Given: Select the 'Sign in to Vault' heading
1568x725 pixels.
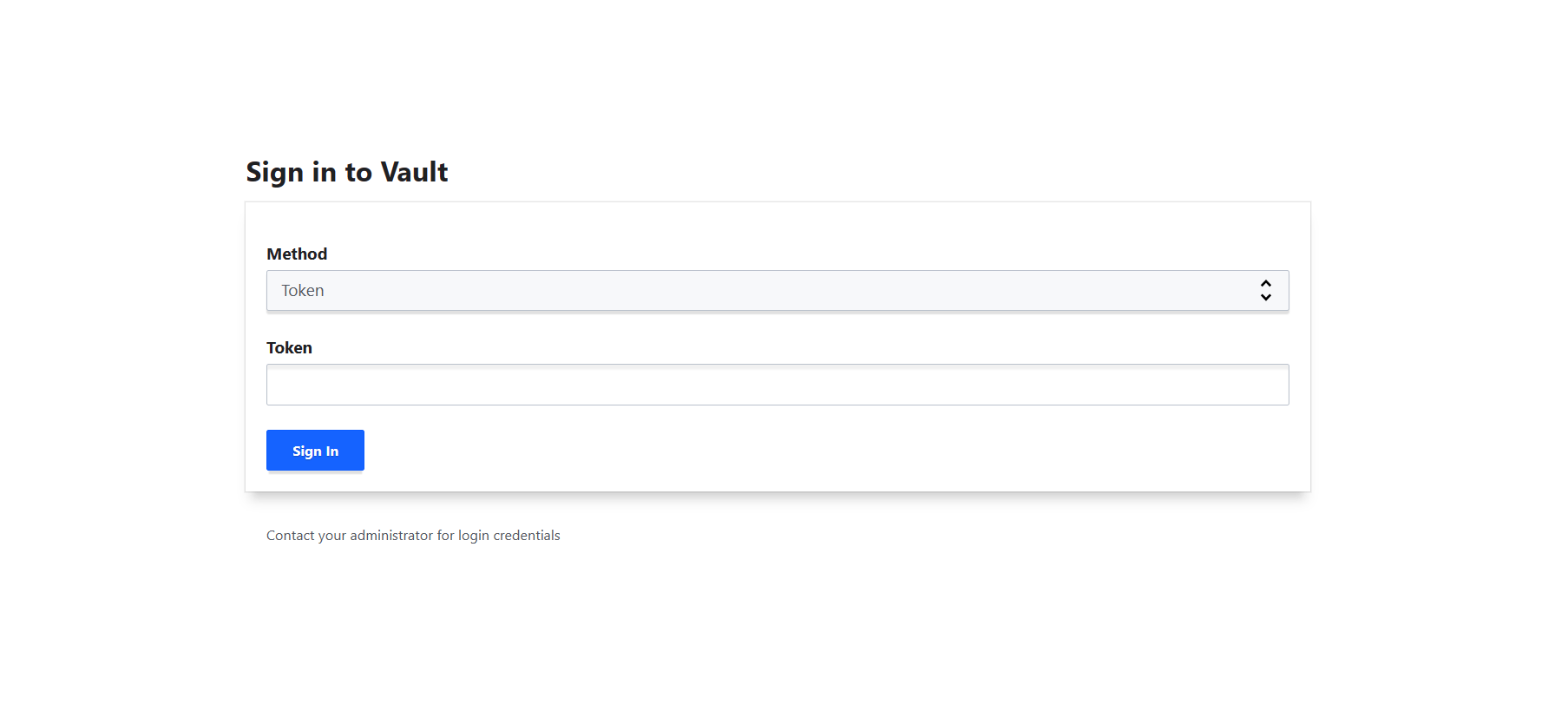Looking at the screenshot, I should 347,172.
